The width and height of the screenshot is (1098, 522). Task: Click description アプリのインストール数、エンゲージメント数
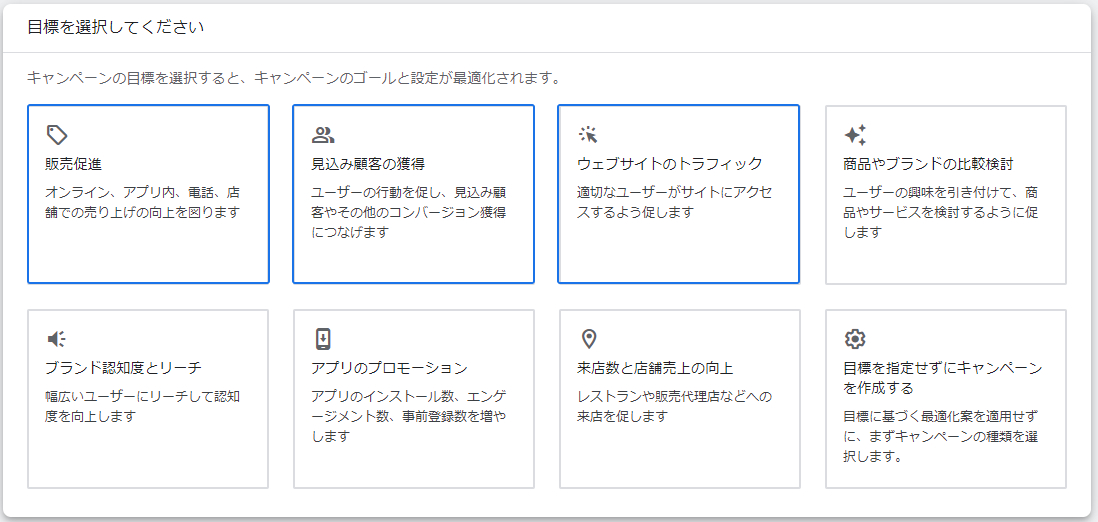click(x=409, y=417)
